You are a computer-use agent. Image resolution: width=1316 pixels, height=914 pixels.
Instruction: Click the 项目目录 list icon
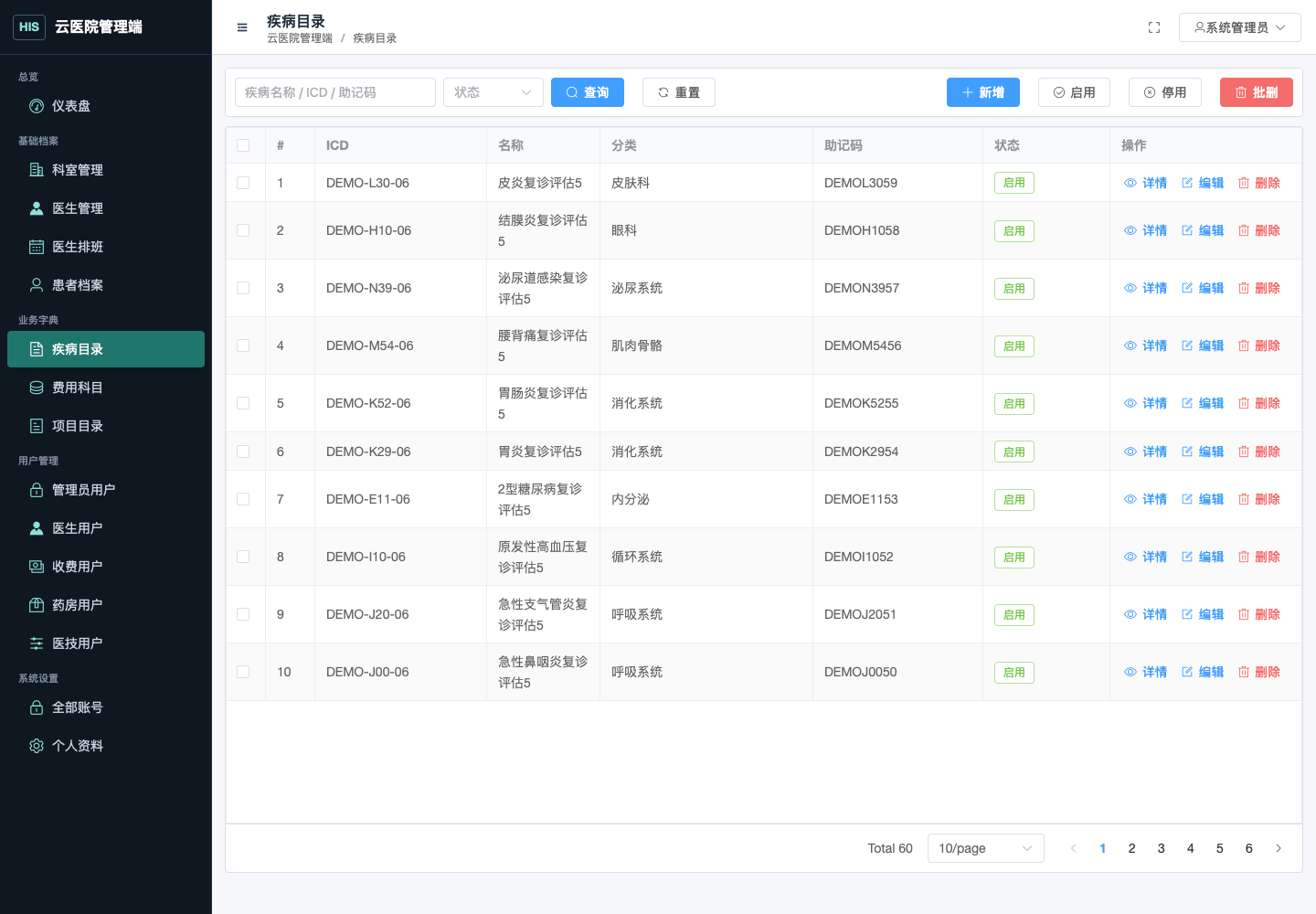click(x=37, y=426)
